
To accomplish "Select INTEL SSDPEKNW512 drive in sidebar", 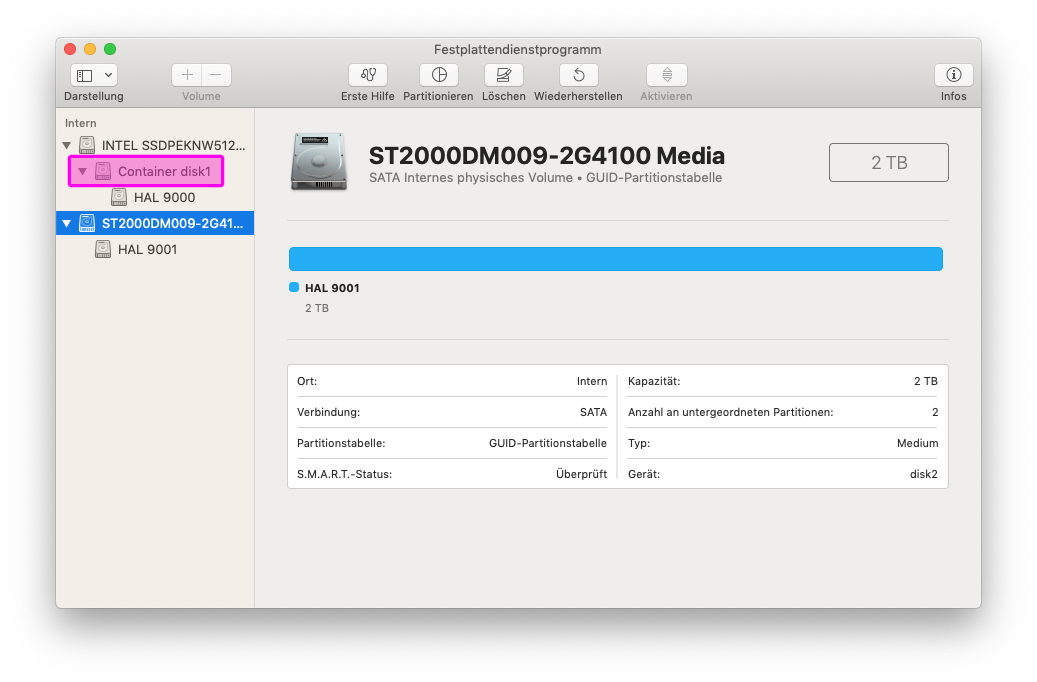I will click(155, 145).
